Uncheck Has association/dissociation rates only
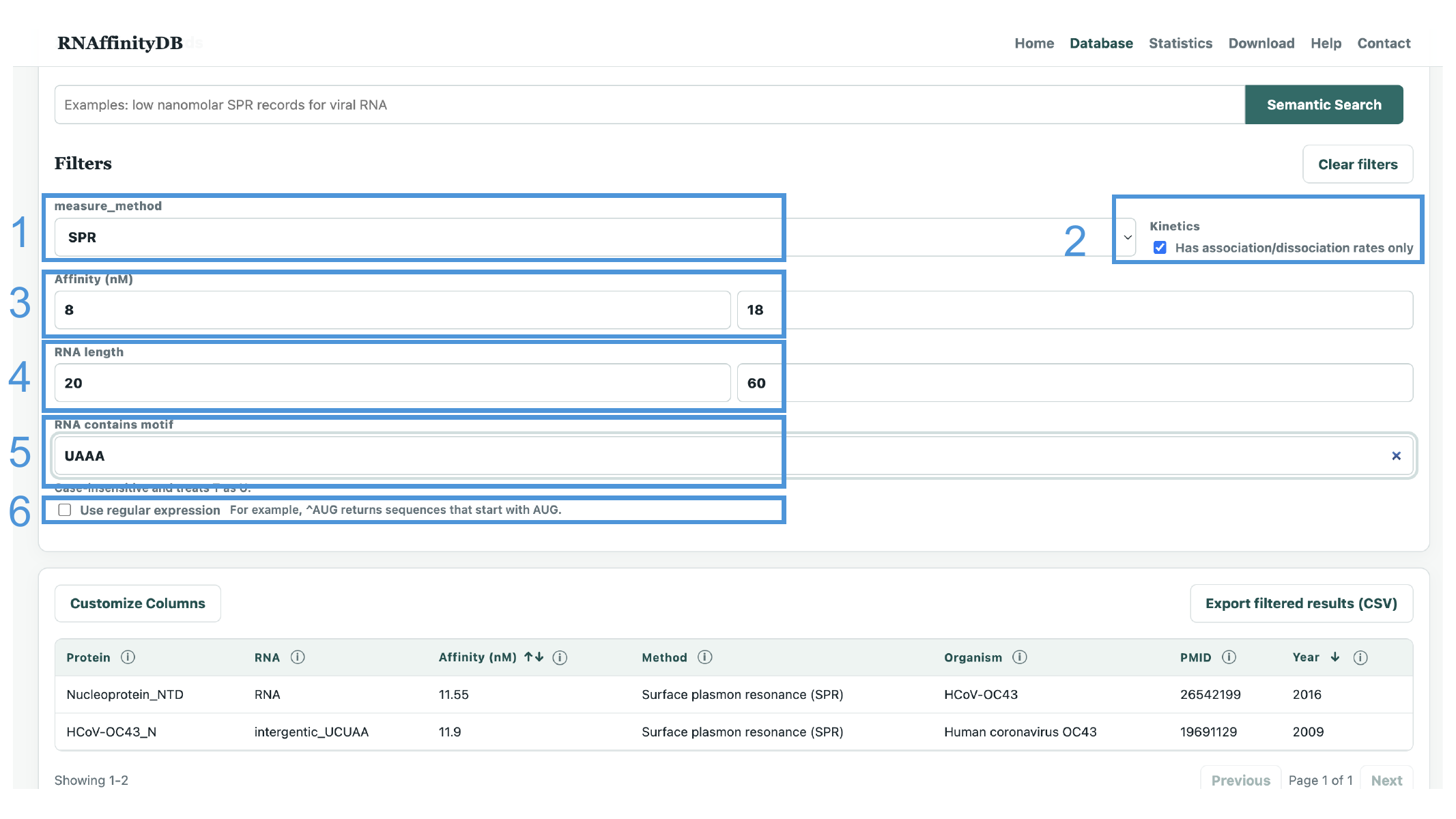 pyautogui.click(x=1160, y=248)
